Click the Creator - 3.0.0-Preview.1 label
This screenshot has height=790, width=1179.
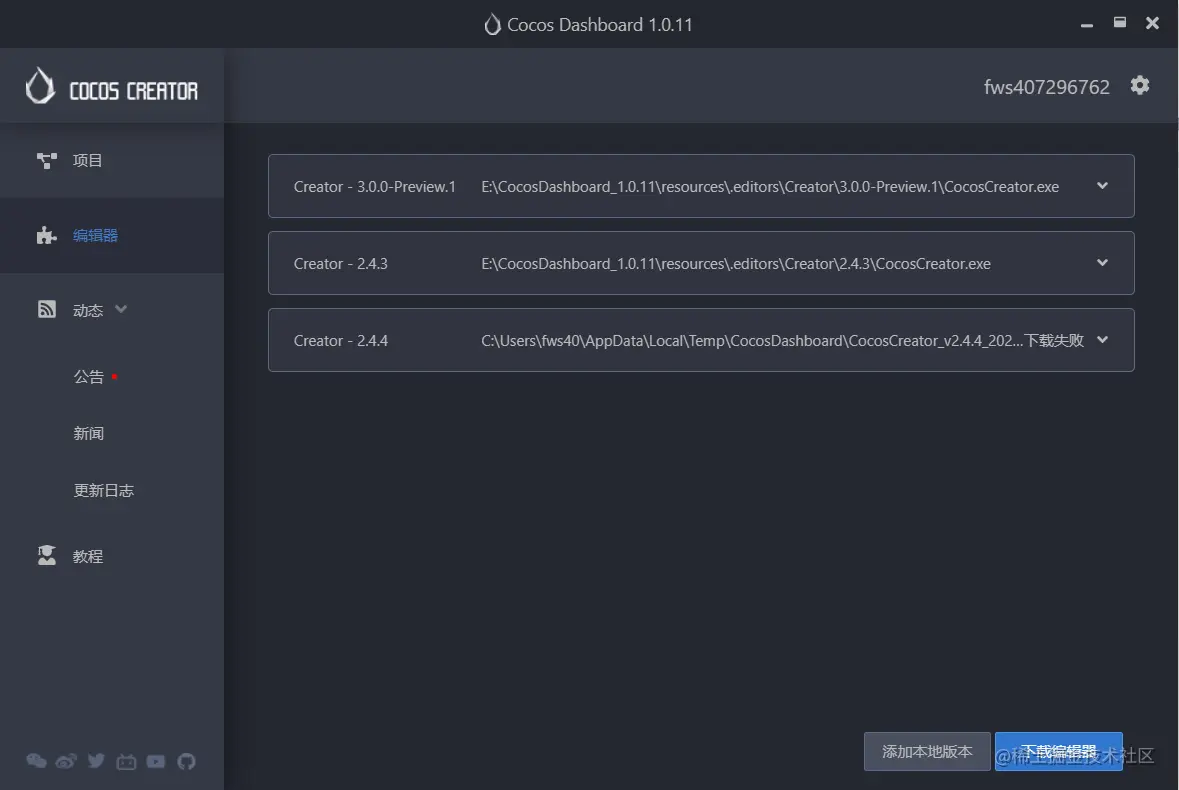[x=374, y=186]
